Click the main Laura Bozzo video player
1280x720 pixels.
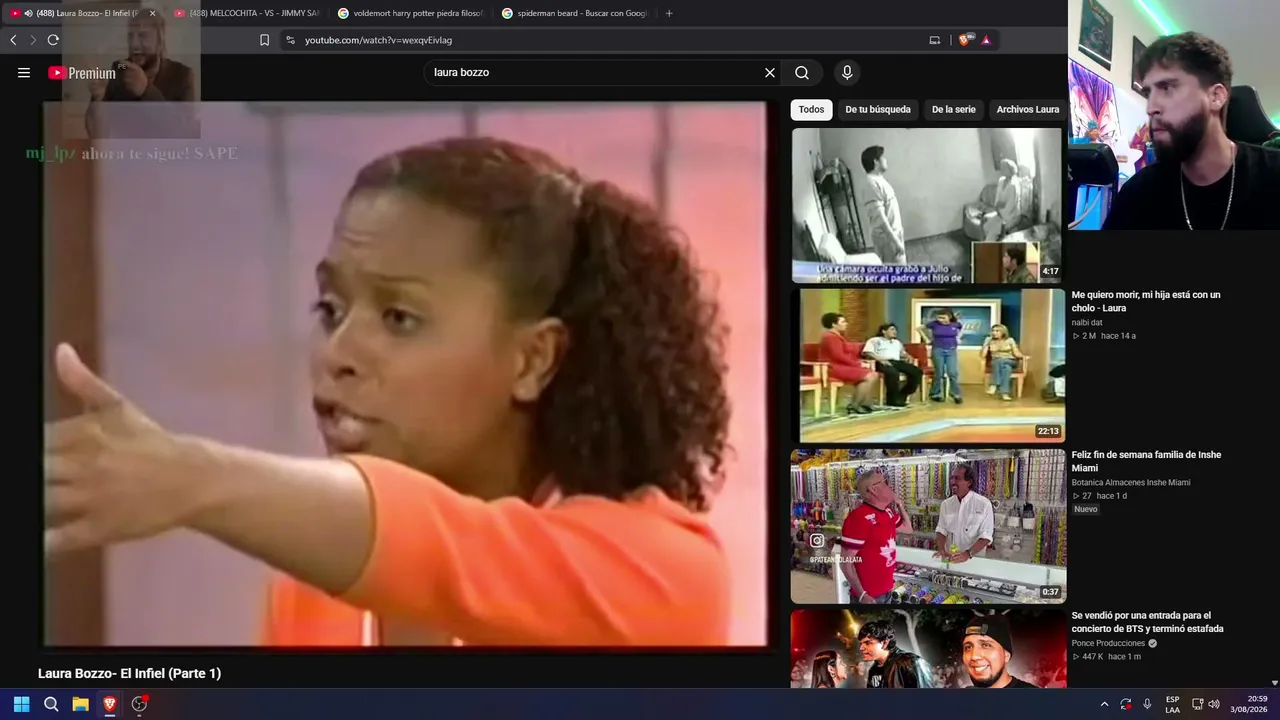pos(405,374)
